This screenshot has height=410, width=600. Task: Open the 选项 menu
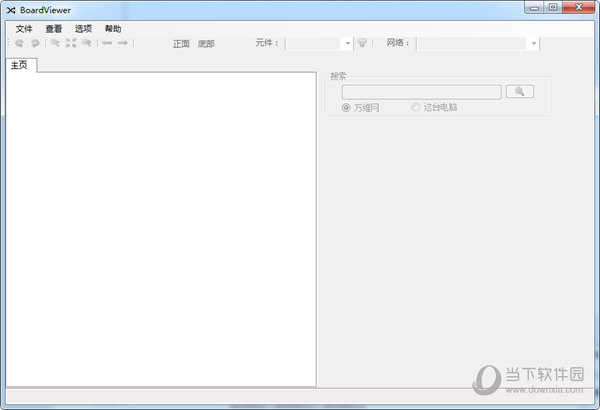83,29
